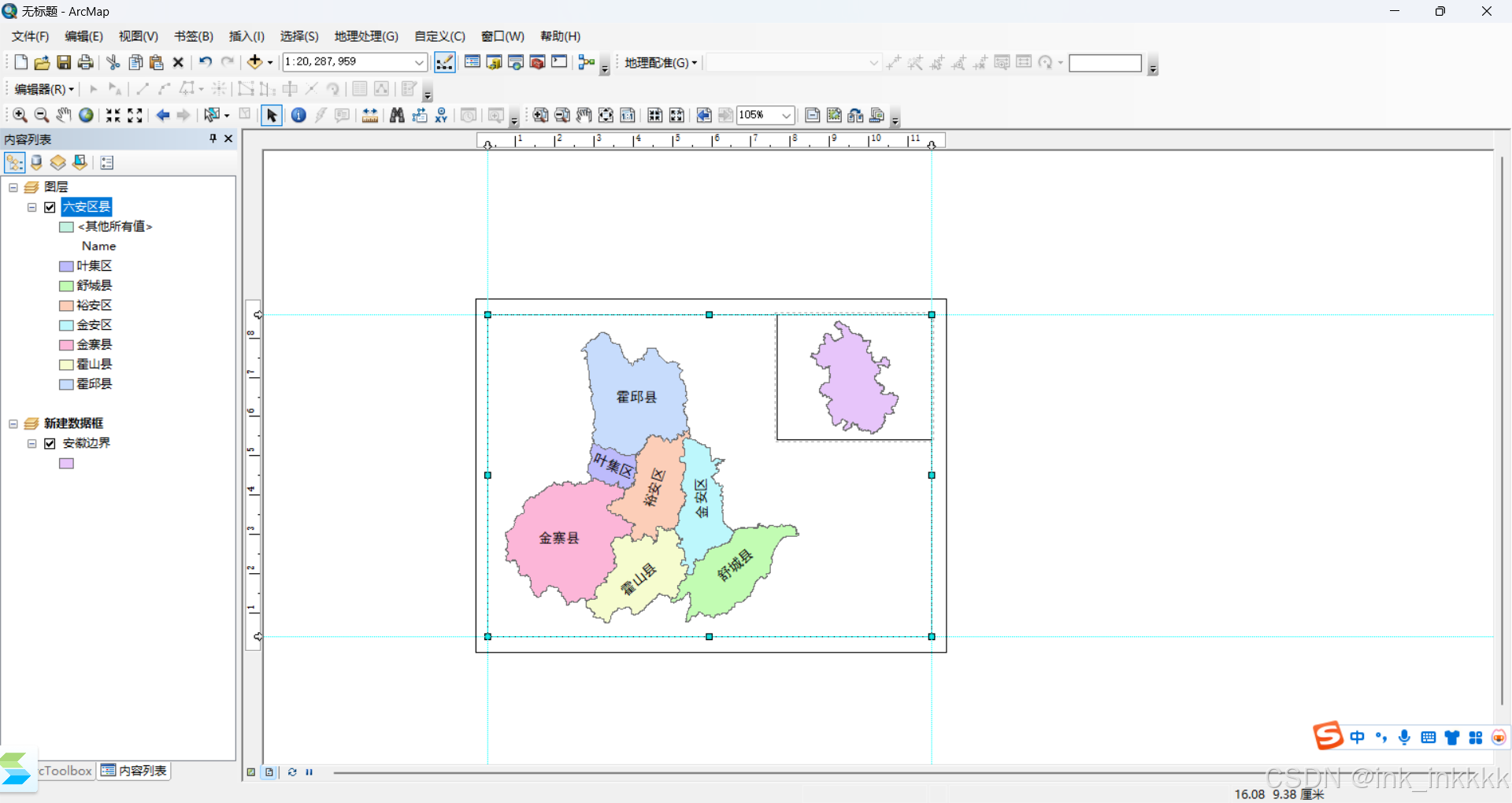Switch contents to List By Visibility
Image resolution: width=1512 pixels, height=803 pixels.
point(57,163)
